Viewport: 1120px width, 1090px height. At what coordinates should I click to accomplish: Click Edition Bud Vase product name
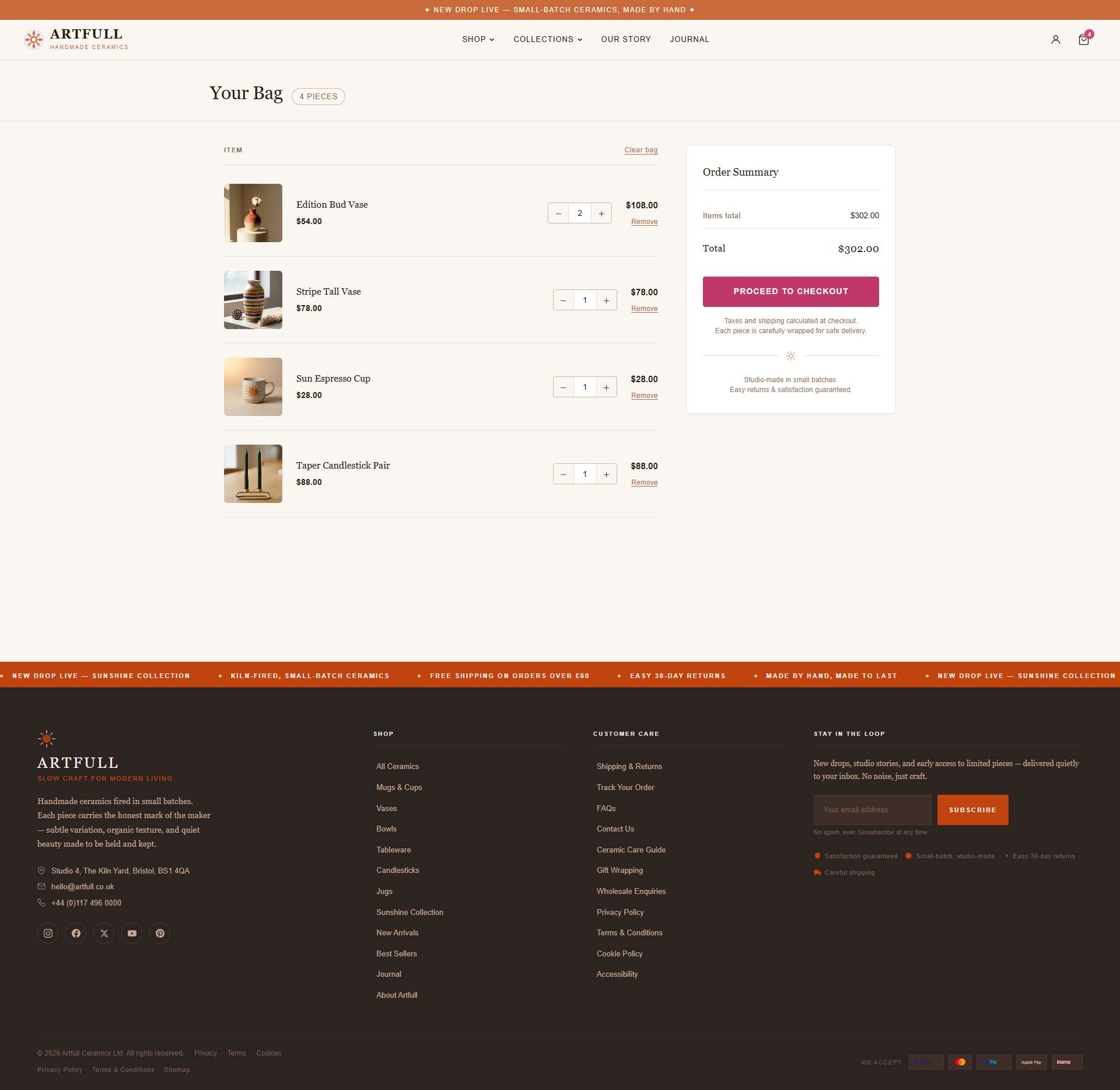(x=332, y=205)
